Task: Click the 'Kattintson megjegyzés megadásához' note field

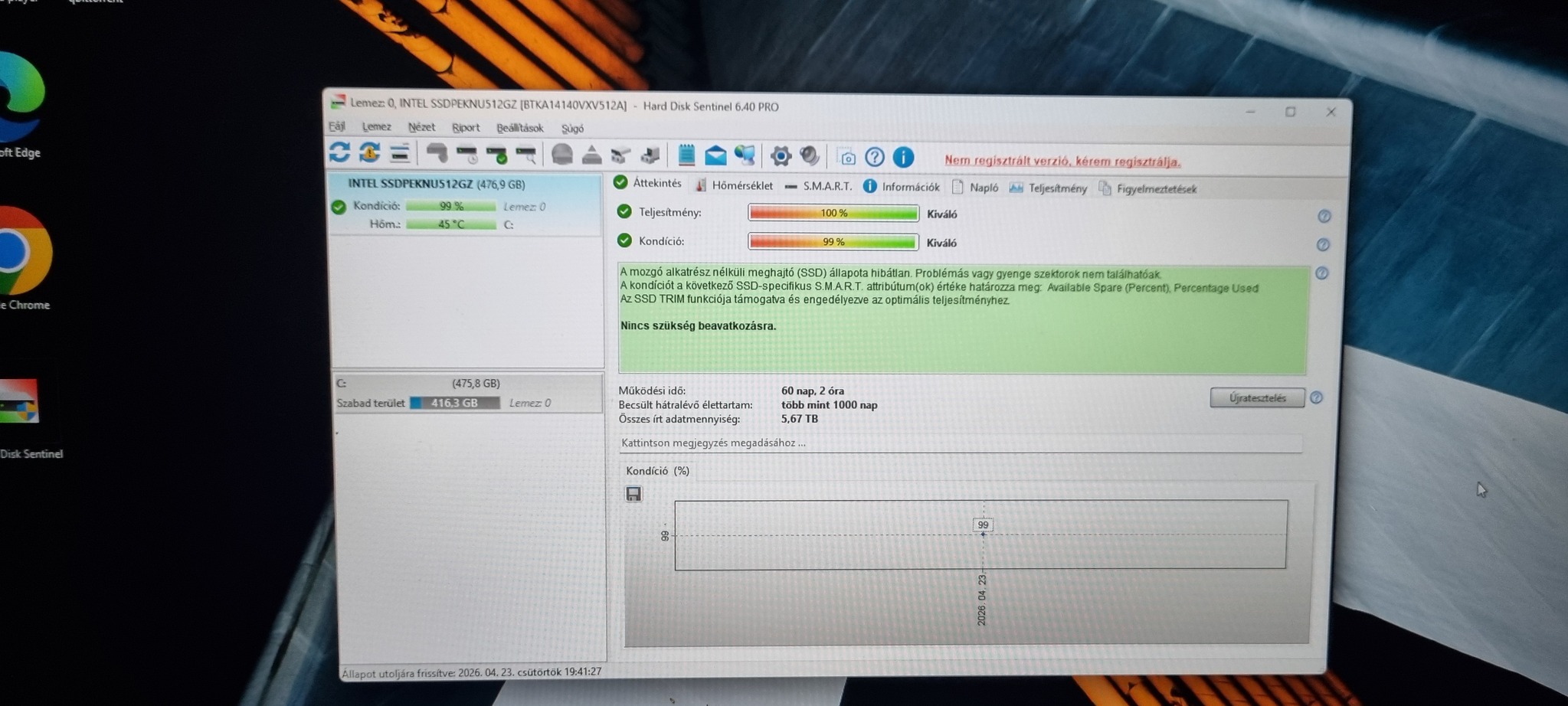Action: point(961,443)
